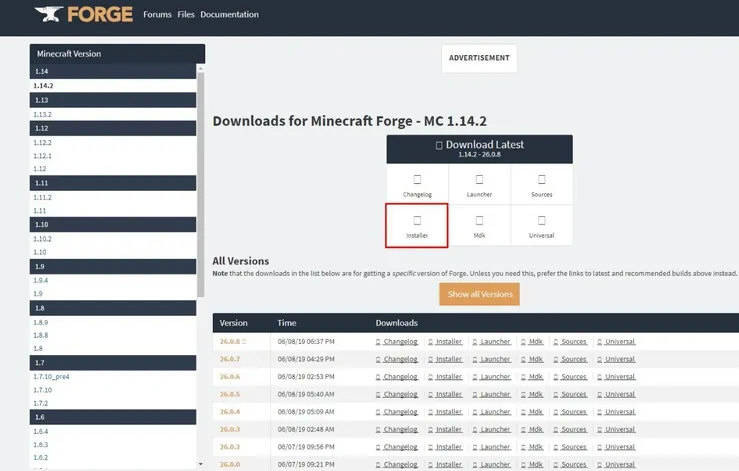Collapse the 1.9 version group header
Image resolution: width=739 pixels, height=471 pixels.
coord(113,266)
